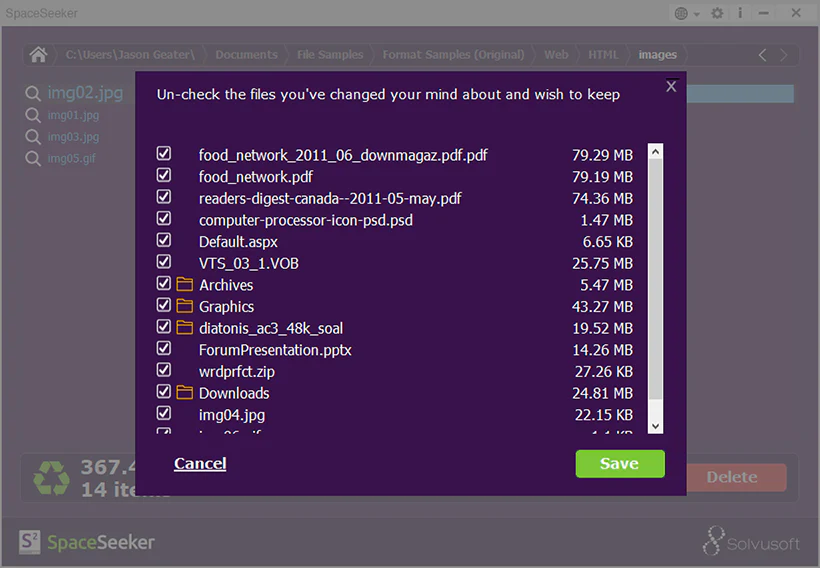
Task: Click magnifier icon next to img03.jpg
Action: [x=33, y=137]
